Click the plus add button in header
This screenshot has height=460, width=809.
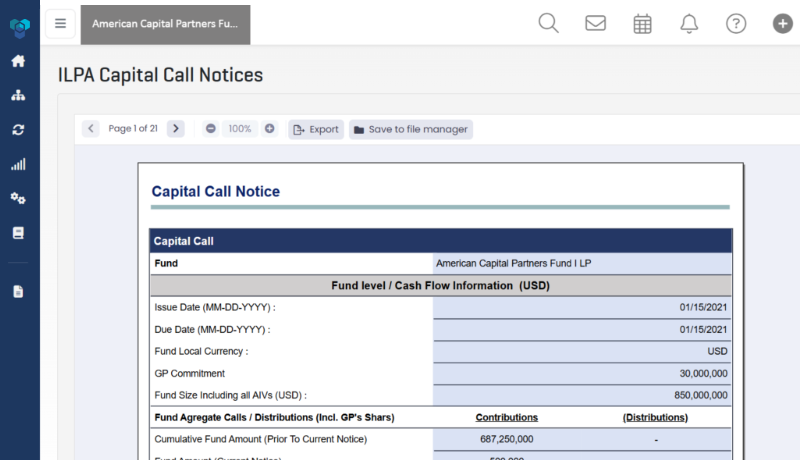783,23
